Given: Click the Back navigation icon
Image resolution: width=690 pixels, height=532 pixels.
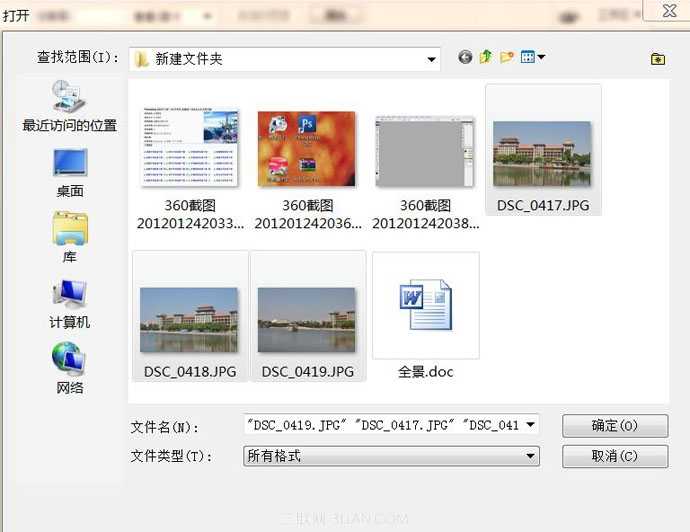Looking at the screenshot, I should pyautogui.click(x=465, y=57).
